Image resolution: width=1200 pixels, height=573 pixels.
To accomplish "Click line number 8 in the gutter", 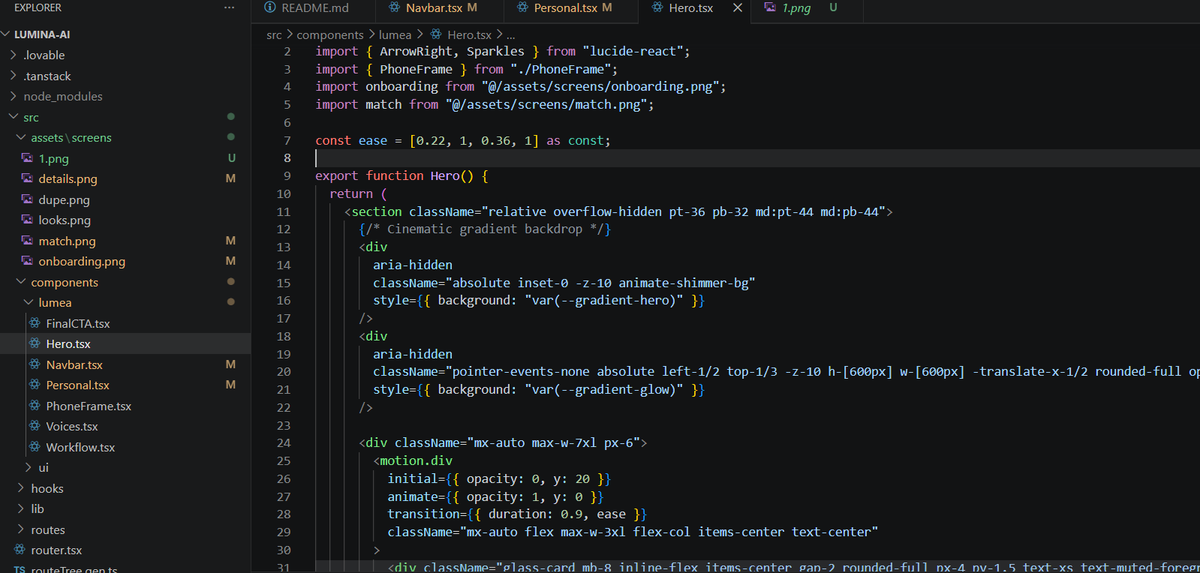I will point(287,158).
